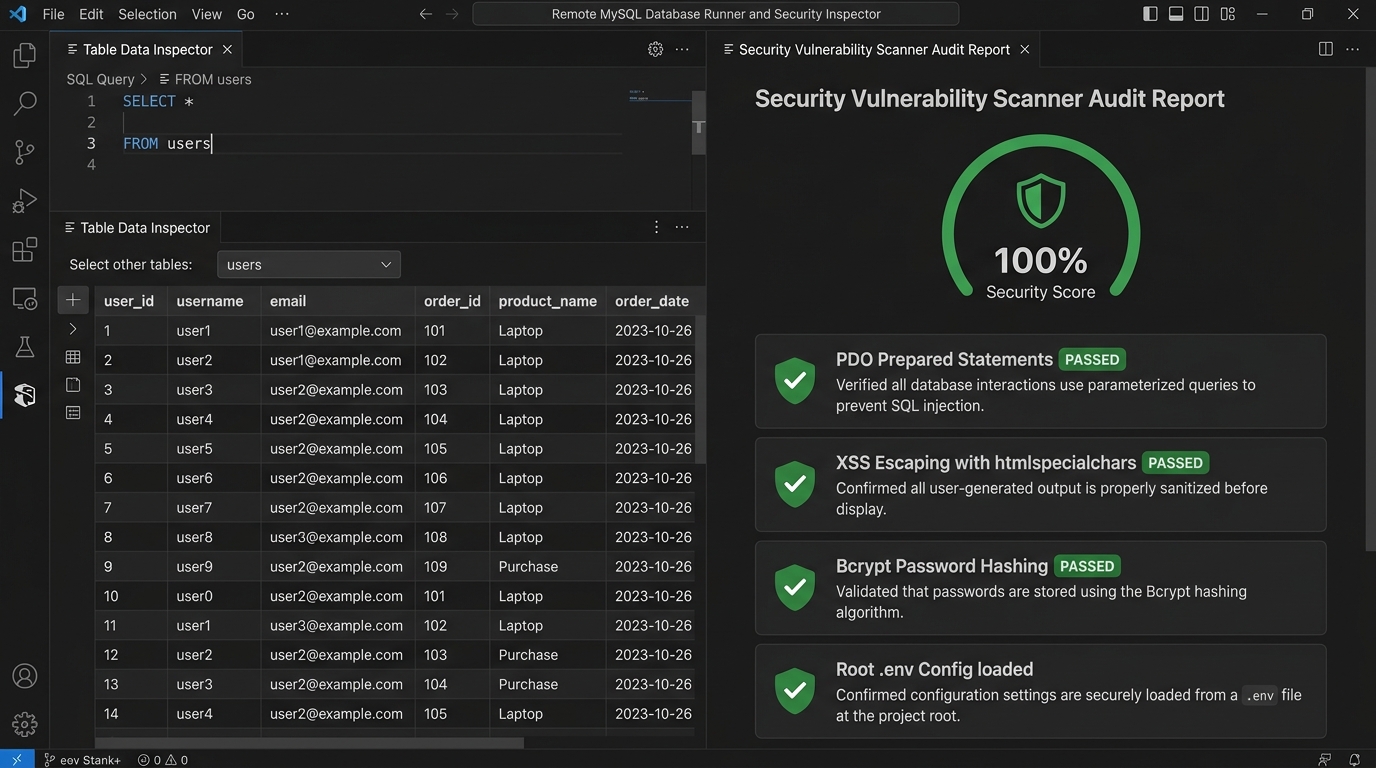This screenshot has height=768, width=1376.
Task: Click the PDO Prepared Statements PASSED badge
Action: (1092, 359)
